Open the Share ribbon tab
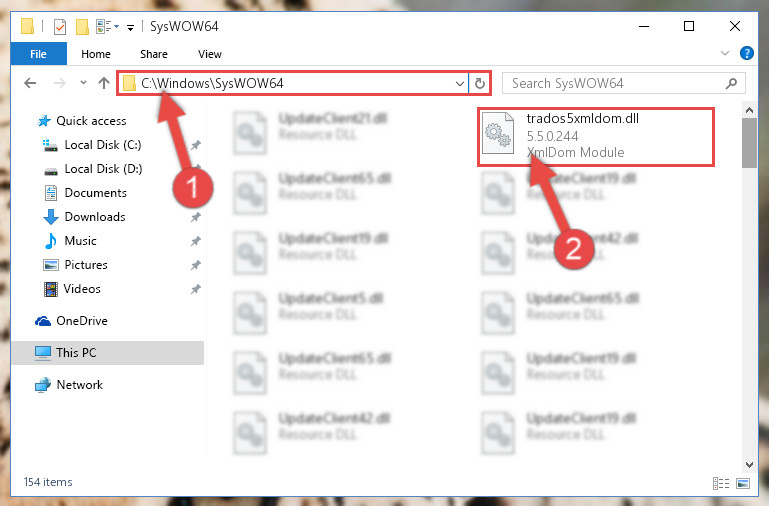Viewport: 769px width, 506px height. 154,54
